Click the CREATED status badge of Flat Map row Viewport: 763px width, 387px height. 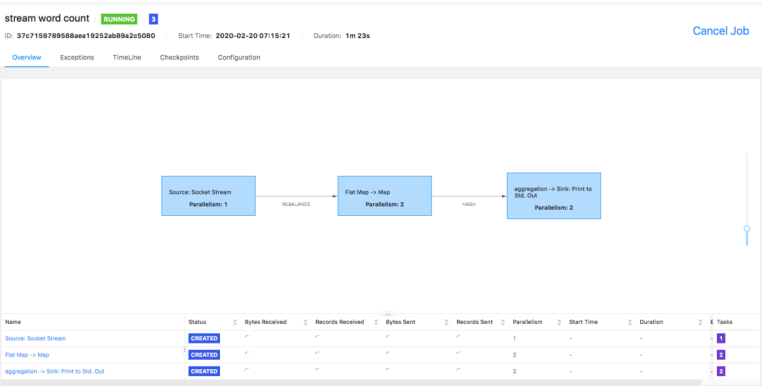coord(204,355)
